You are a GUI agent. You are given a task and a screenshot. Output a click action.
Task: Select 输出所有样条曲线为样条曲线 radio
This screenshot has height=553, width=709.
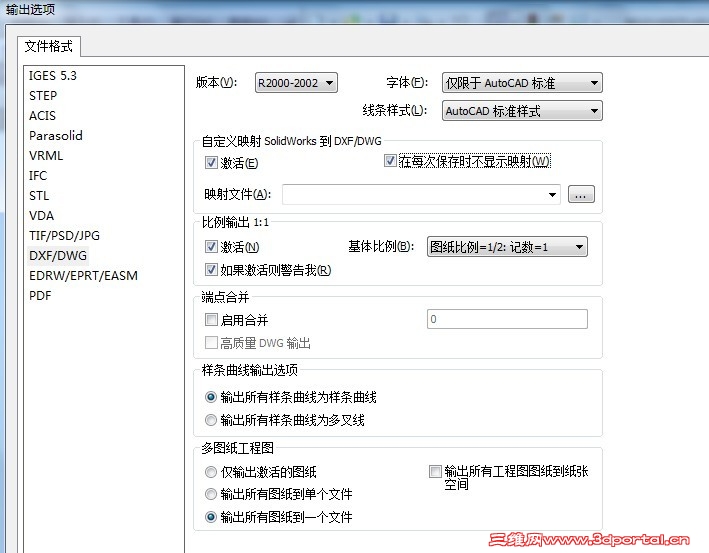[x=211, y=397]
